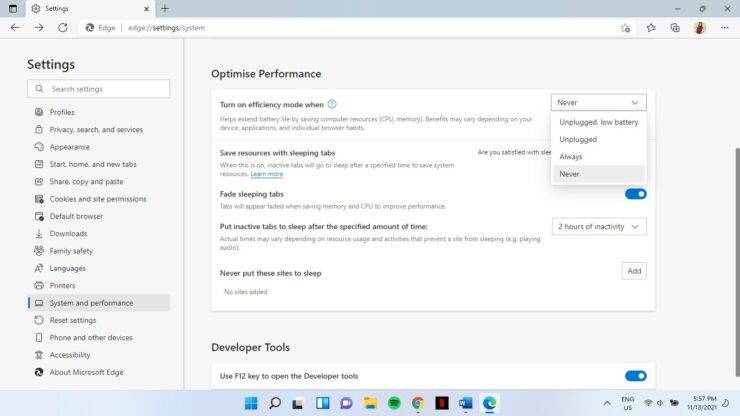Open the red-and-black app icon on taskbar
Screen dimensions: 740x416
click(x=442, y=403)
